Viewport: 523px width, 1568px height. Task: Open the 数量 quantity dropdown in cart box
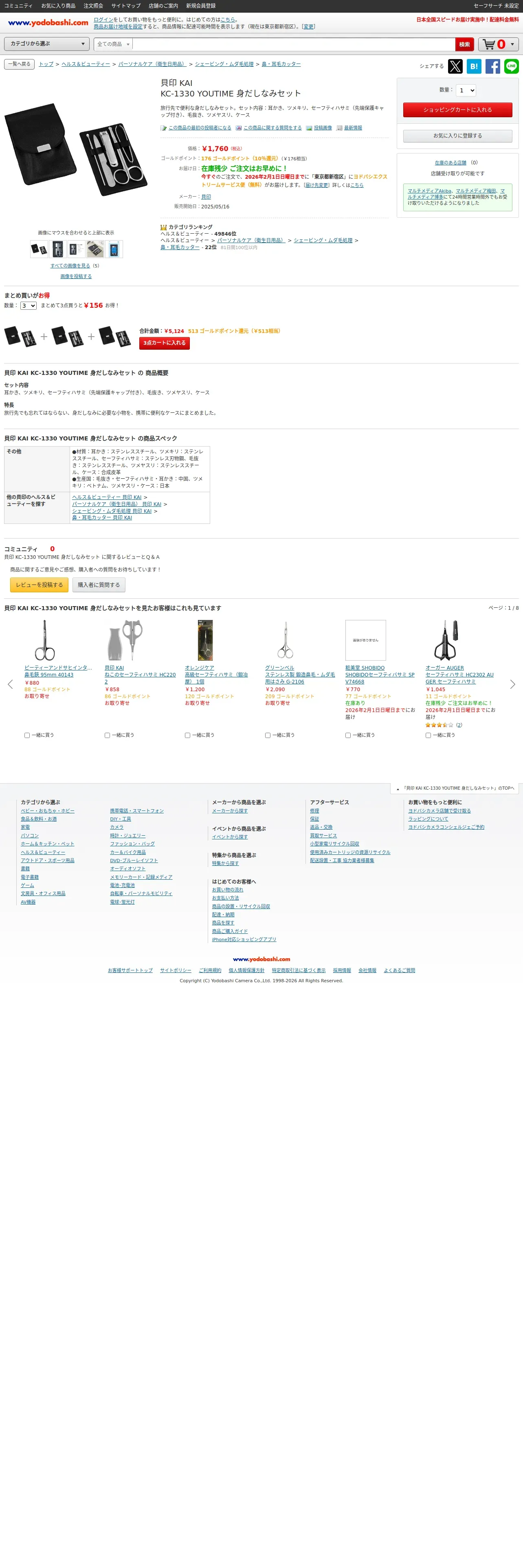466,90
